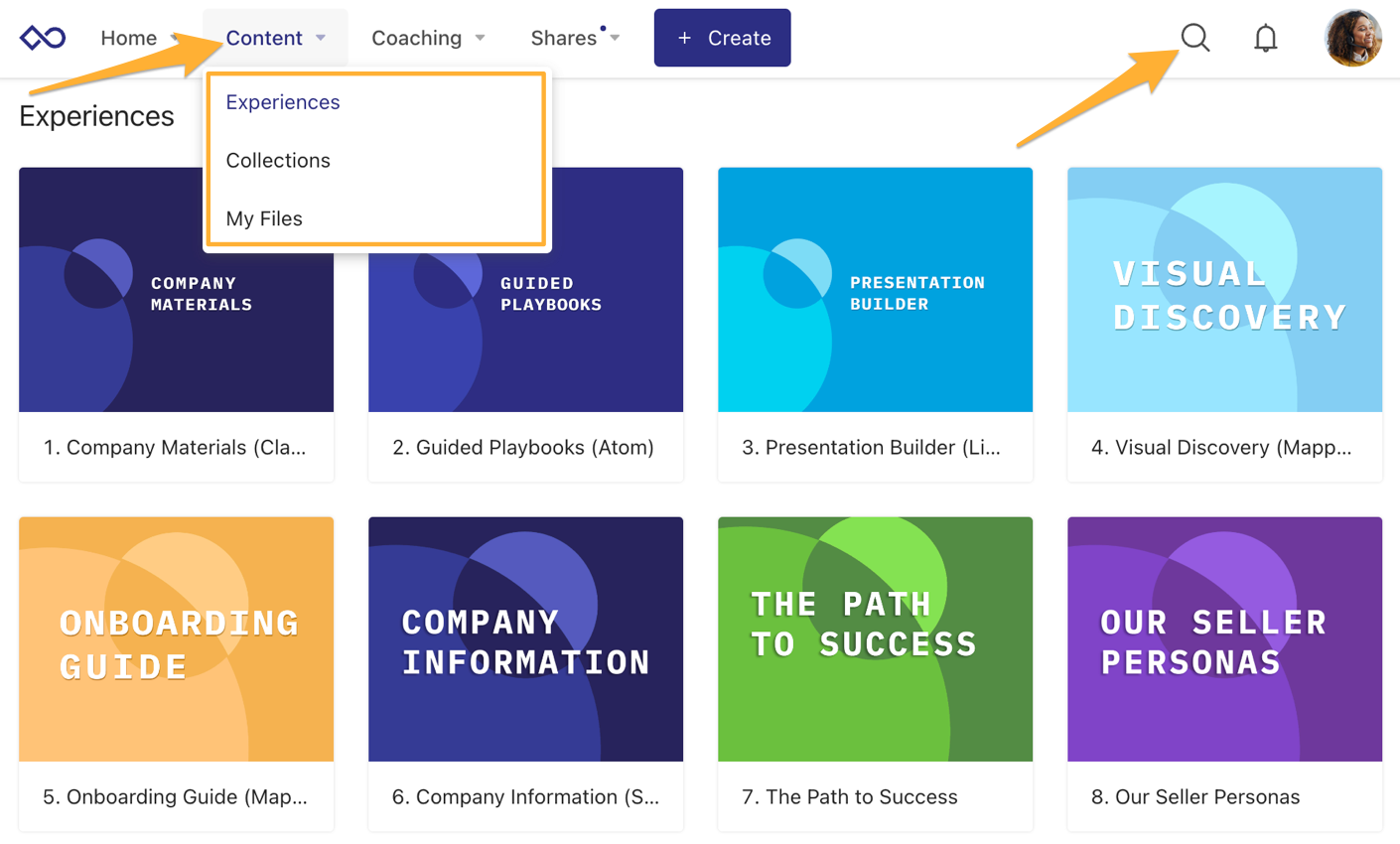
Task: Open the Path to Success thumbnail
Action: click(x=875, y=639)
